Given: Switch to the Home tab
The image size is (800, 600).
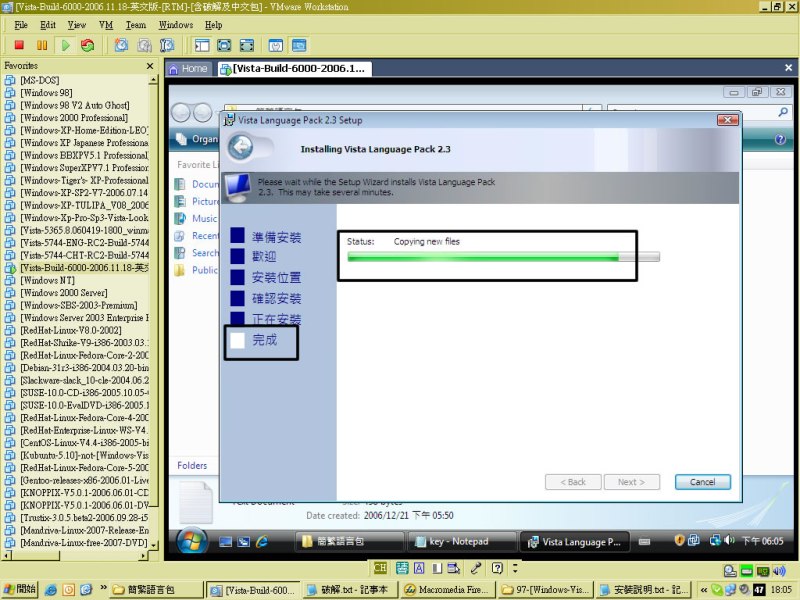Looking at the screenshot, I should tap(188, 69).
